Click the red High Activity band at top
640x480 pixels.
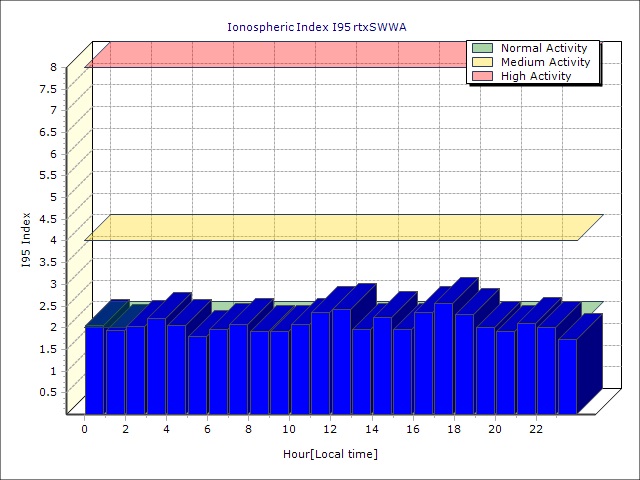tap(280, 55)
